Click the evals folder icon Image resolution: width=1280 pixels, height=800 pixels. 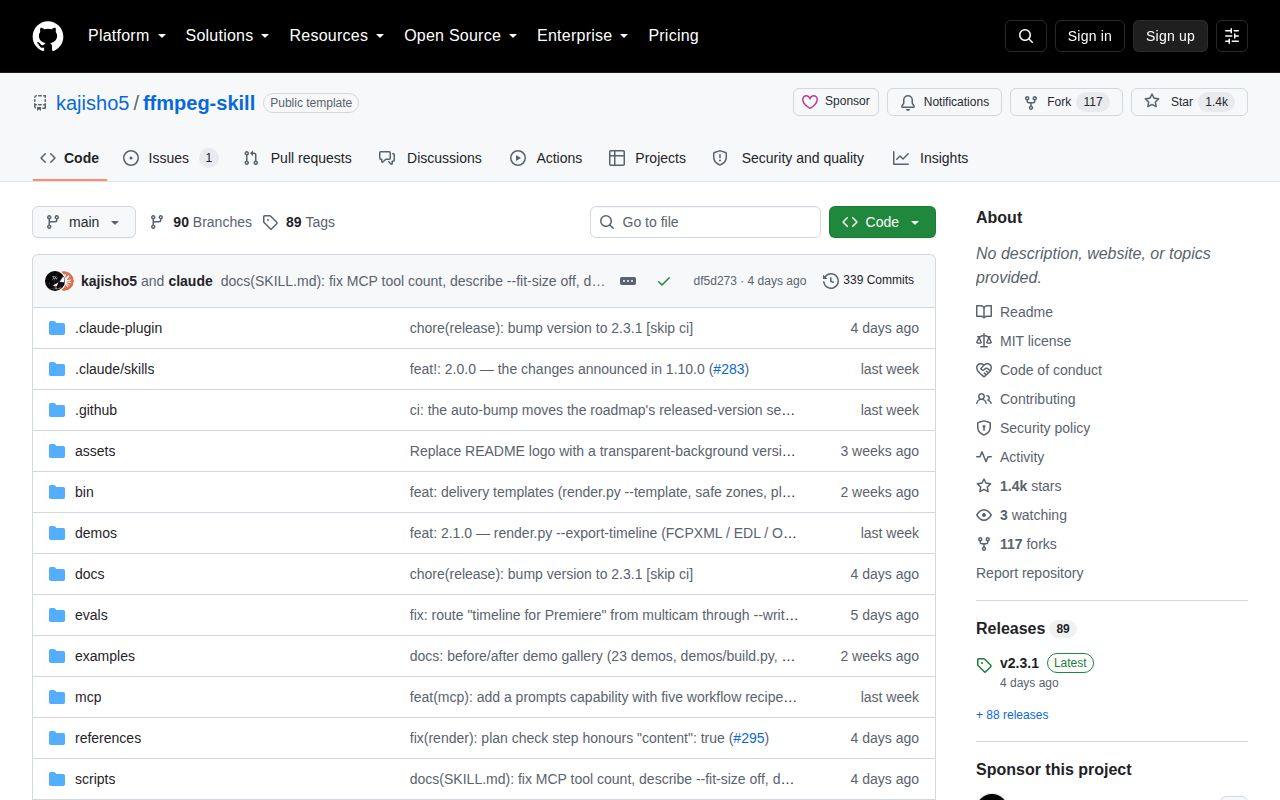(x=57, y=615)
